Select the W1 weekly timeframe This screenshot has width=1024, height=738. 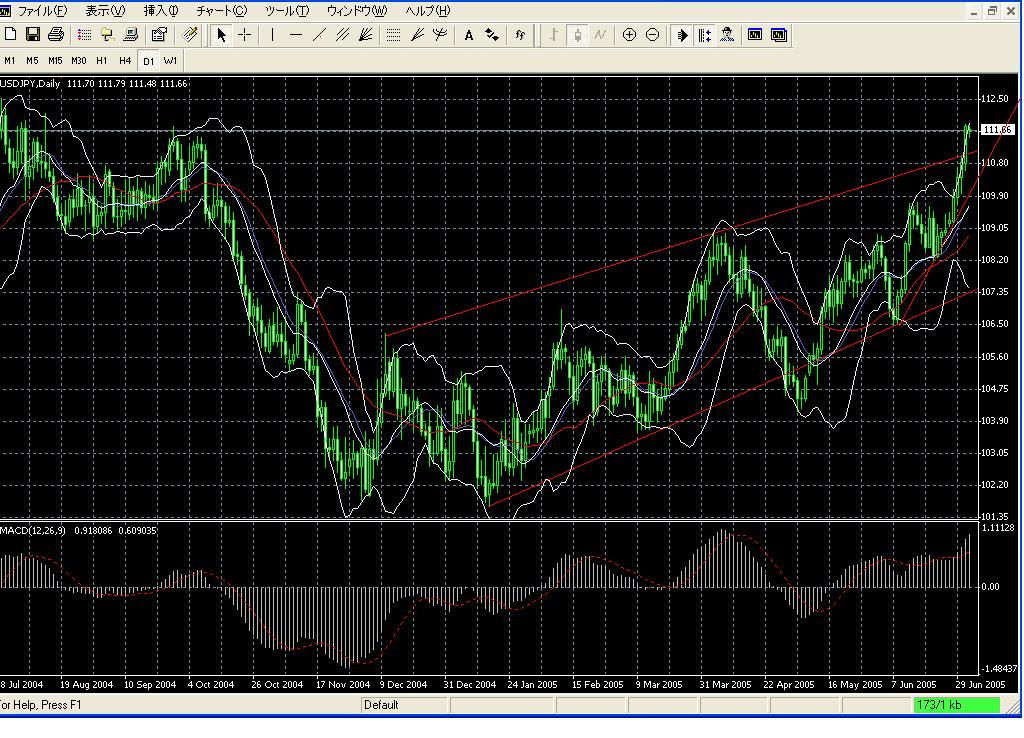pos(171,61)
